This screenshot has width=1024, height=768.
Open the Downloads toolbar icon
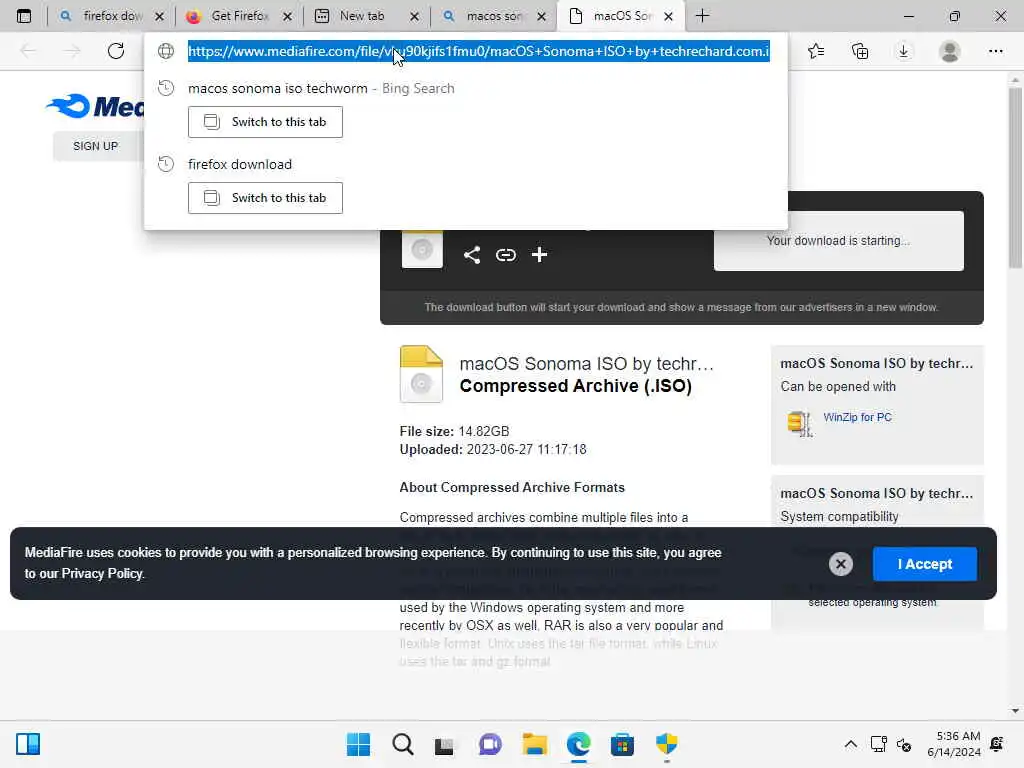(904, 51)
